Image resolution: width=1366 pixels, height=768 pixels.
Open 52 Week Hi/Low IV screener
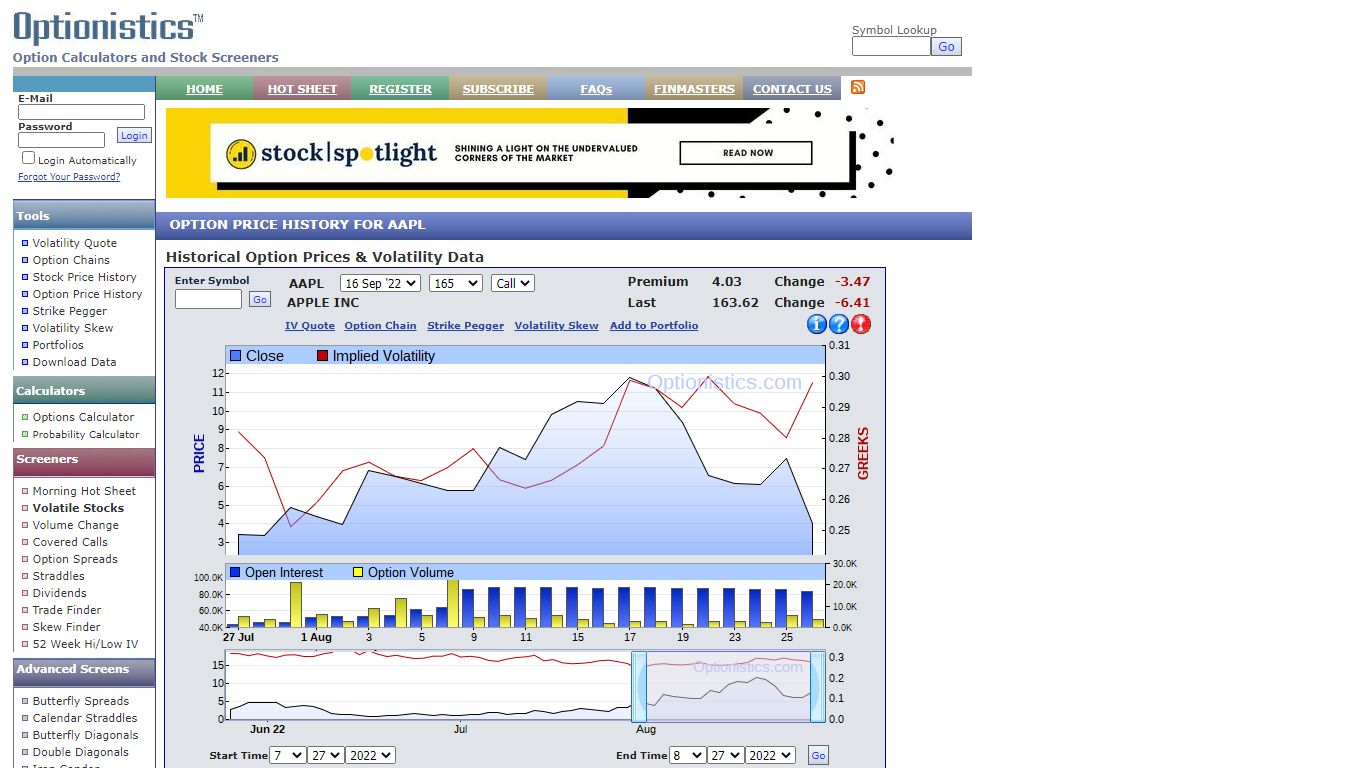pyautogui.click(x=85, y=644)
